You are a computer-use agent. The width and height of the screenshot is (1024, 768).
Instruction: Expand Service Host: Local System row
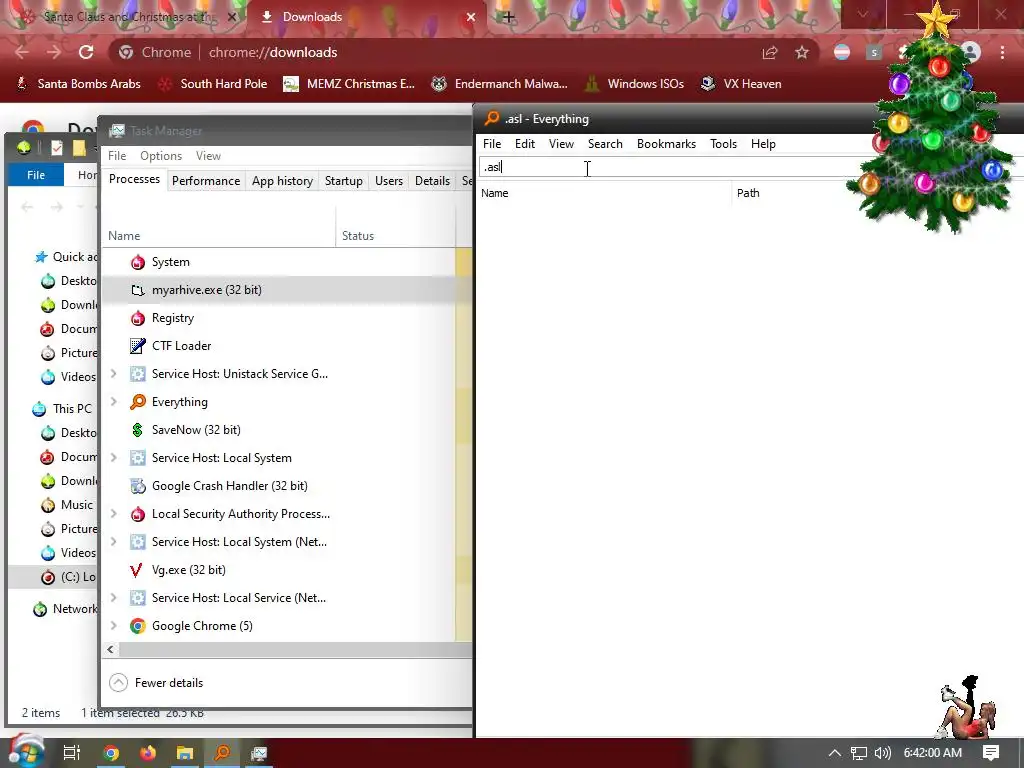coord(114,458)
